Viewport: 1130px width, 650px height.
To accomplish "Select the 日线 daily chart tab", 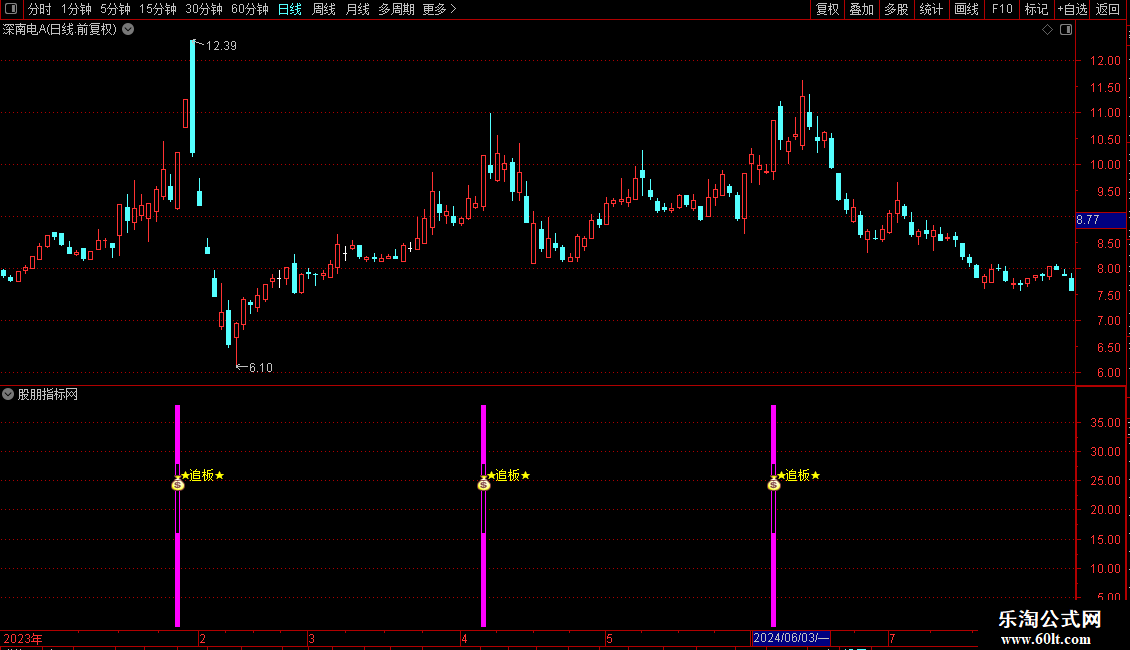I will click(290, 9).
